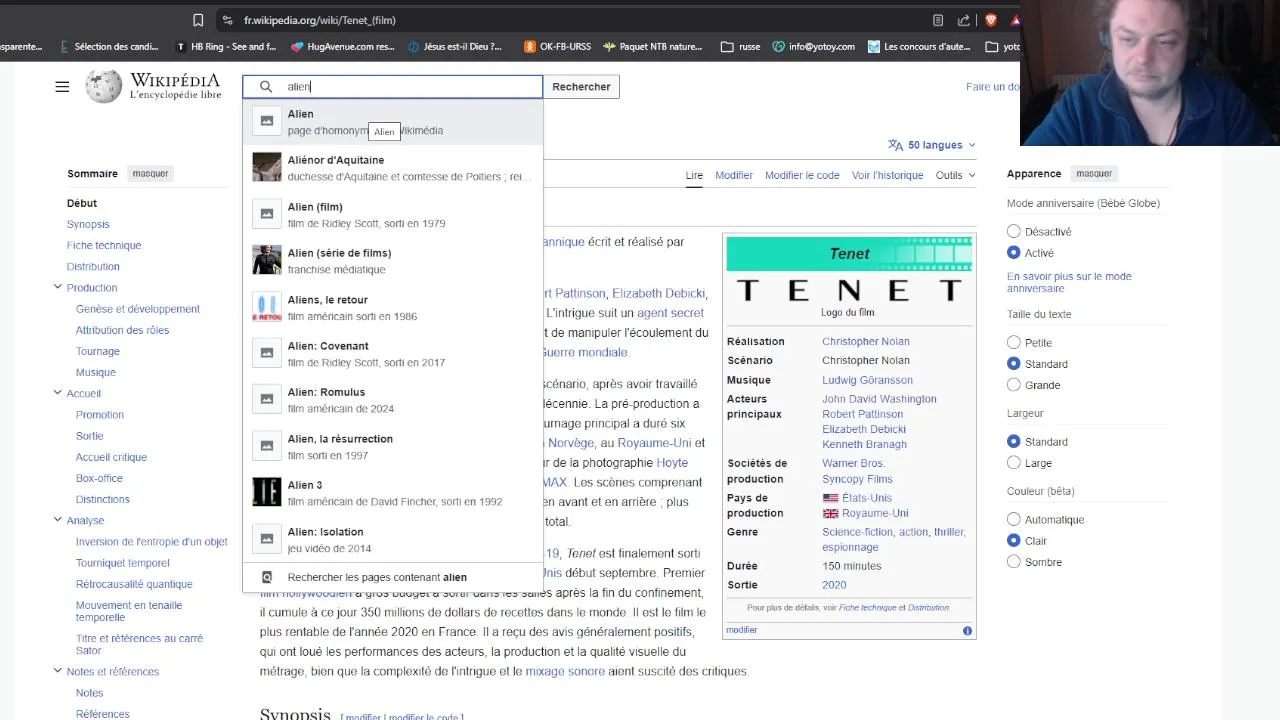Go to Synopsis in the Sommaire
Image resolution: width=1280 pixels, height=720 pixels.
[88, 224]
